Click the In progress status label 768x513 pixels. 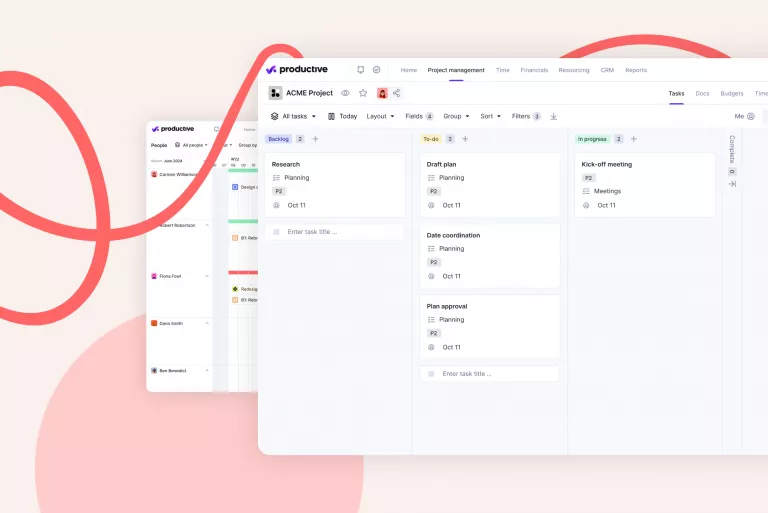pyautogui.click(x=592, y=139)
